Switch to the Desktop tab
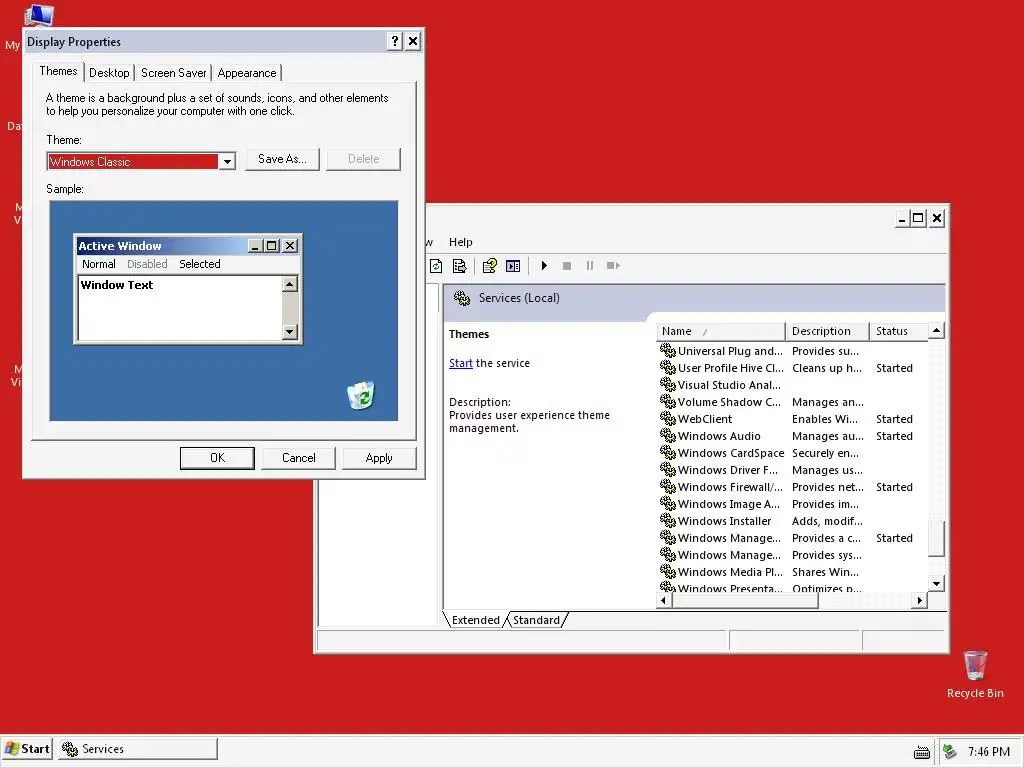Viewport: 1024px width, 768px height. click(109, 73)
